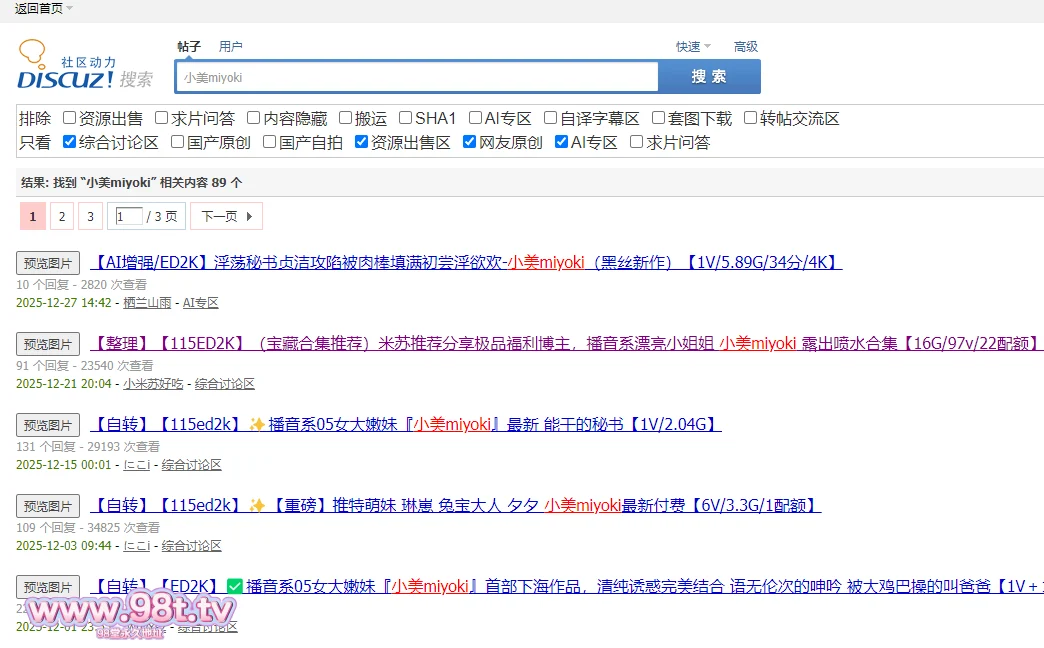The height and width of the screenshot is (648, 1044).
Task: Go to results page 2
Action: point(61,216)
